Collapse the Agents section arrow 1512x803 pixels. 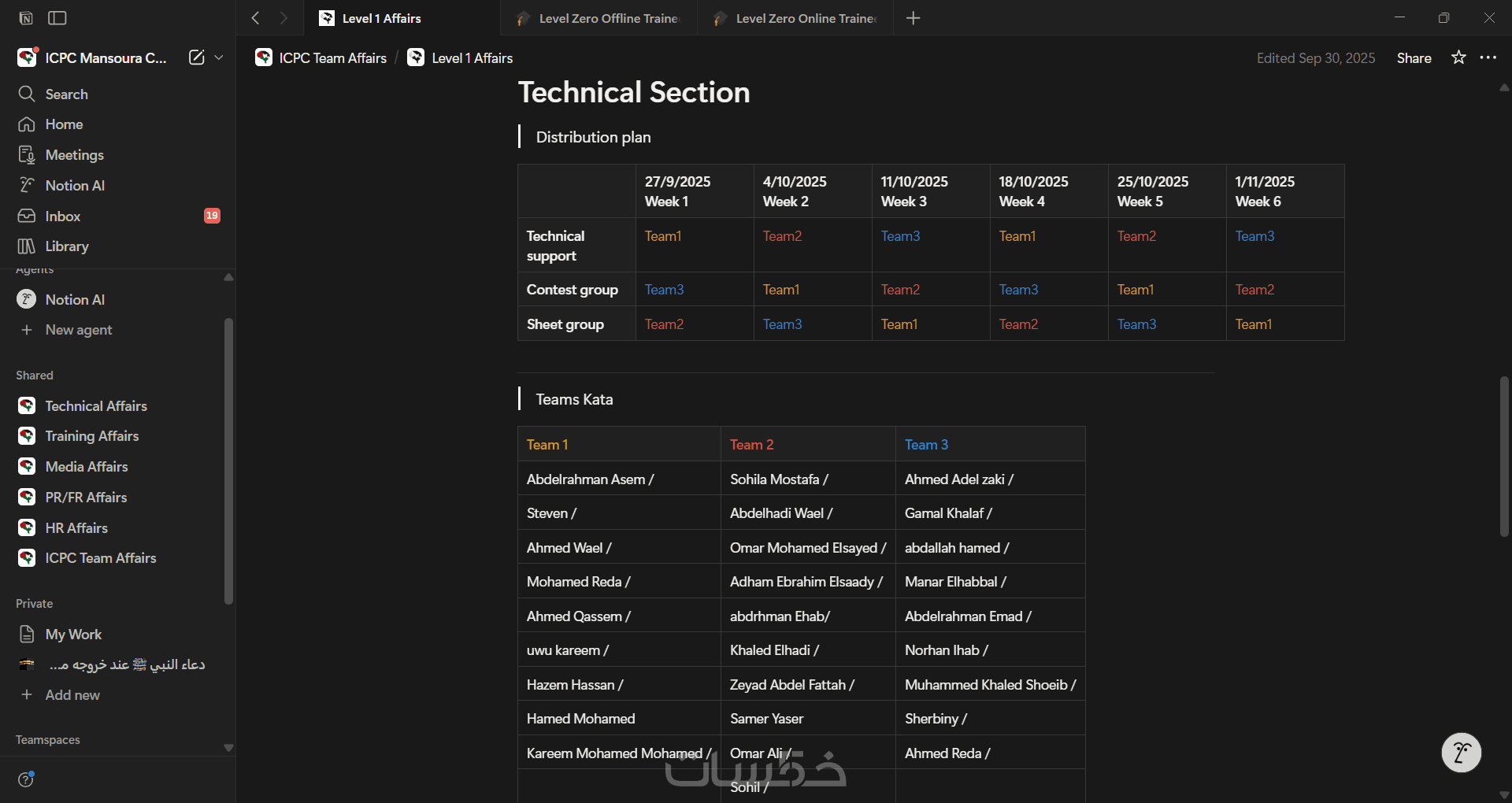tap(228, 277)
